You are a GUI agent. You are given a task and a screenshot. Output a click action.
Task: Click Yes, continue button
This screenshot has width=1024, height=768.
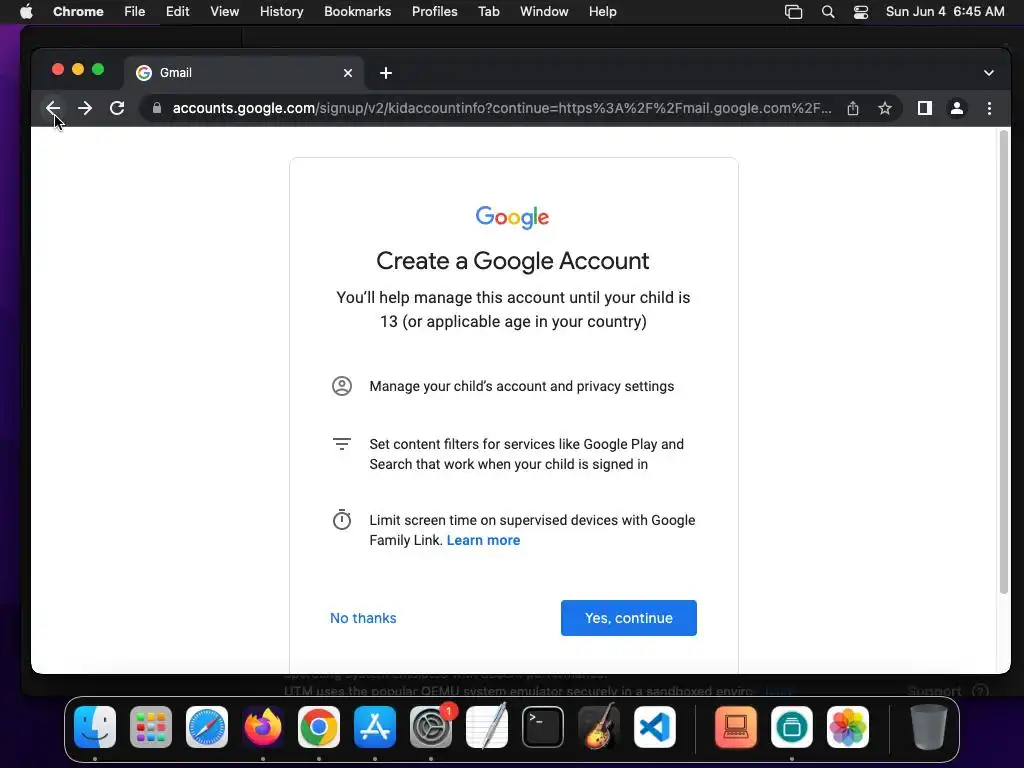coord(628,618)
